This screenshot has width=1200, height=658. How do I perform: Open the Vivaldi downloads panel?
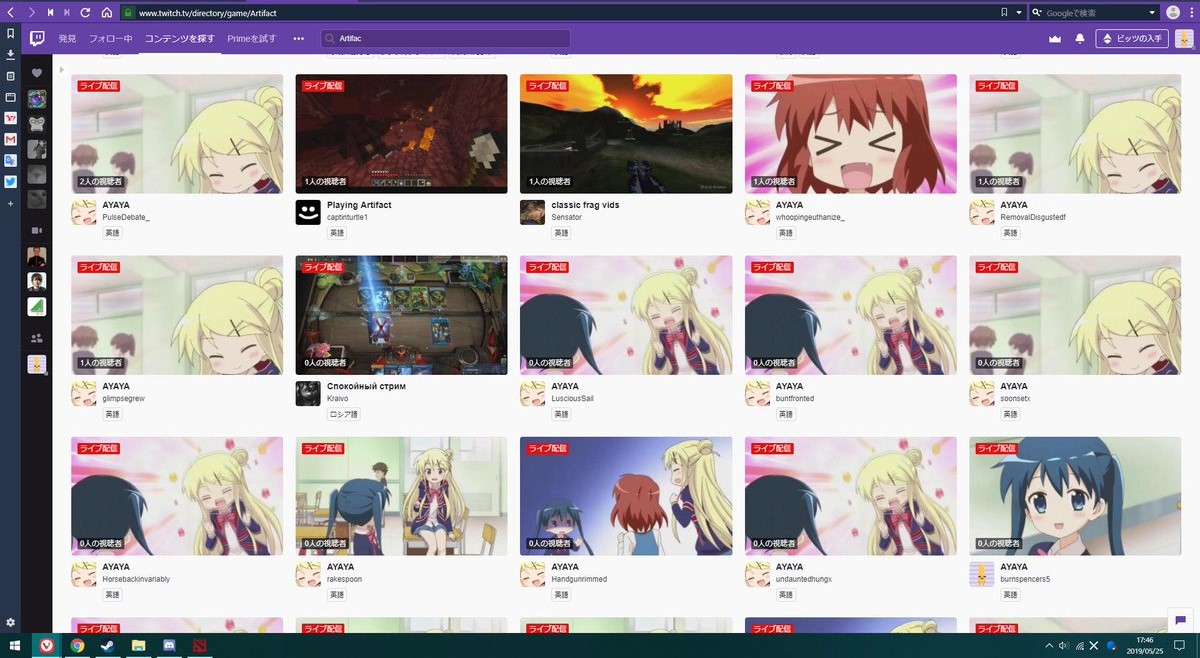pyautogui.click(x=10, y=54)
